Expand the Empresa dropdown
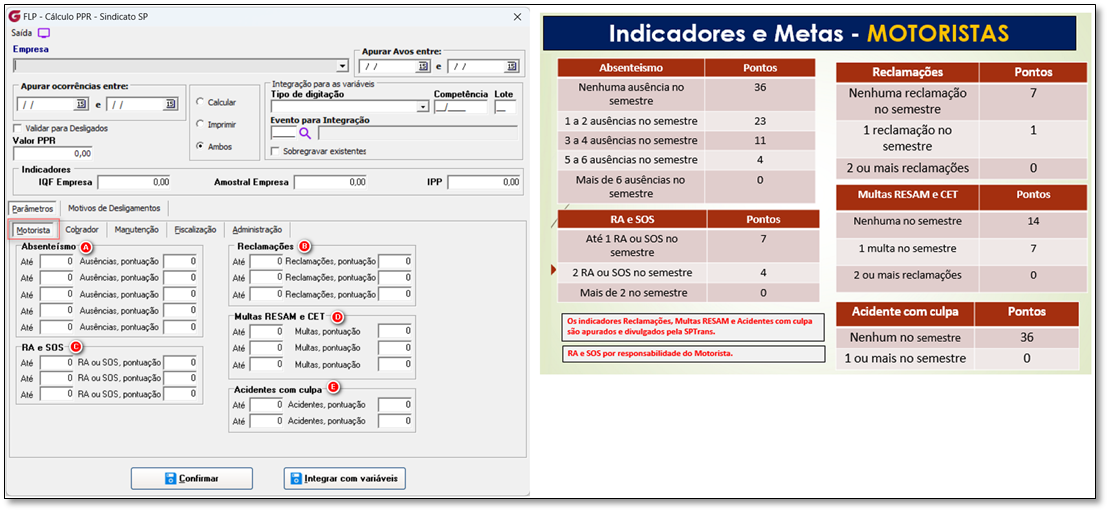The height and width of the screenshot is (512, 1109). coord(343,66)
